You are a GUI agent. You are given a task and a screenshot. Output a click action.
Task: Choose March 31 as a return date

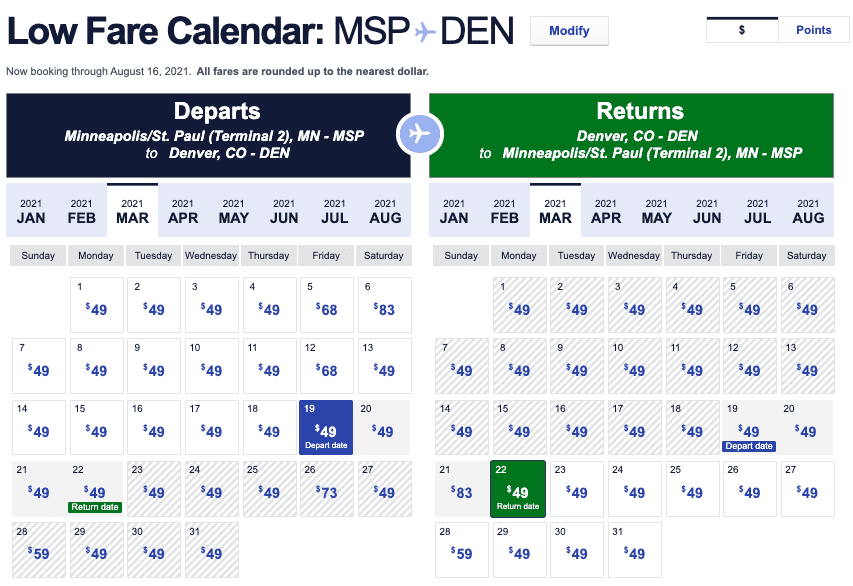coord(634,549)
